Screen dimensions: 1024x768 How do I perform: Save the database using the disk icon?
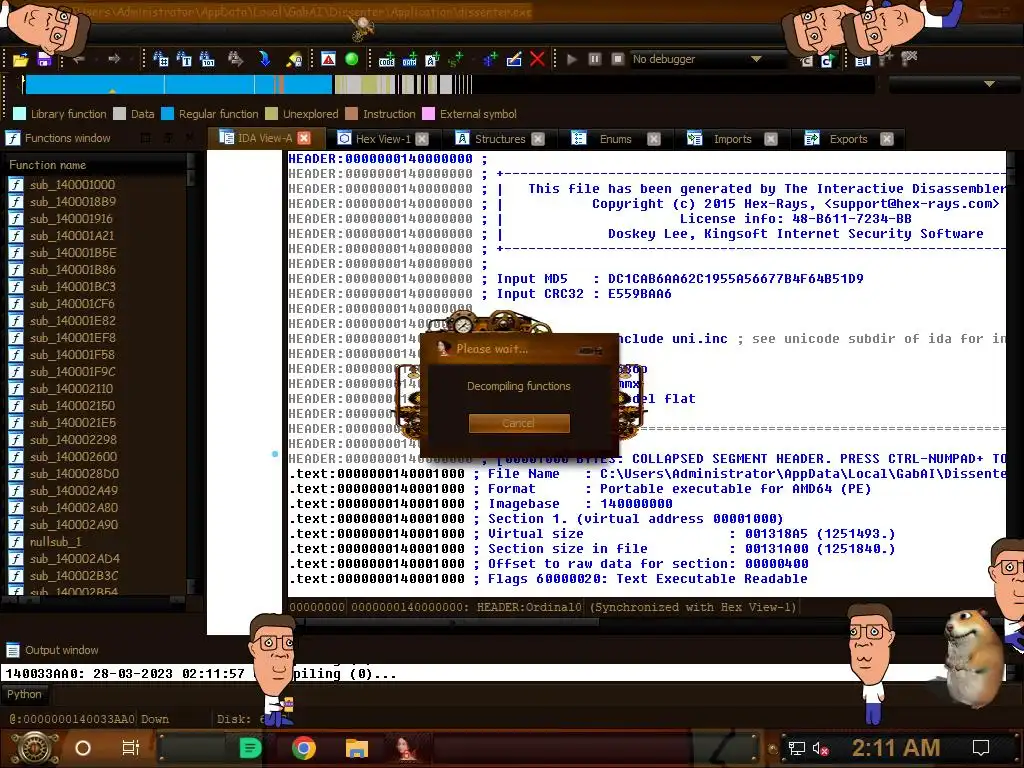tap(44, 59)
